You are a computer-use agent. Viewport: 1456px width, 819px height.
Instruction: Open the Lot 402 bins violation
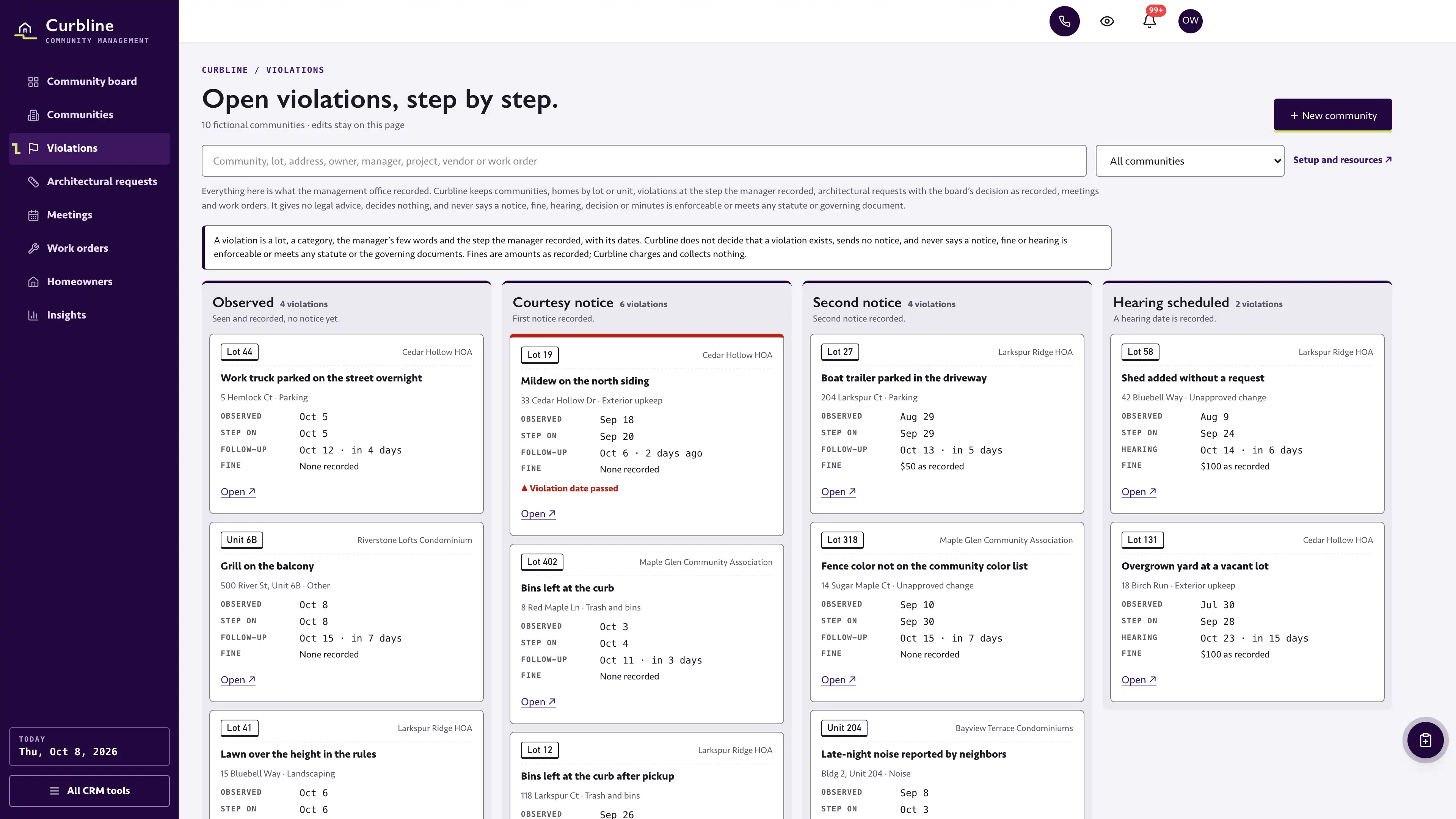click(538, 702)
